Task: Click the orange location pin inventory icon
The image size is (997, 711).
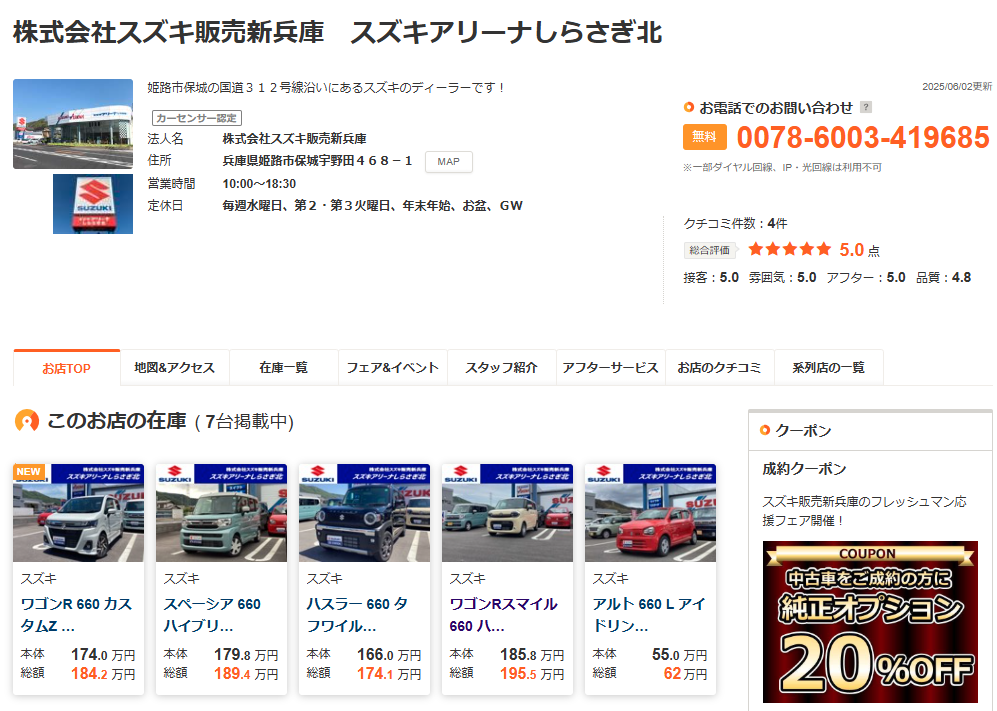Action: pos(26,421)
